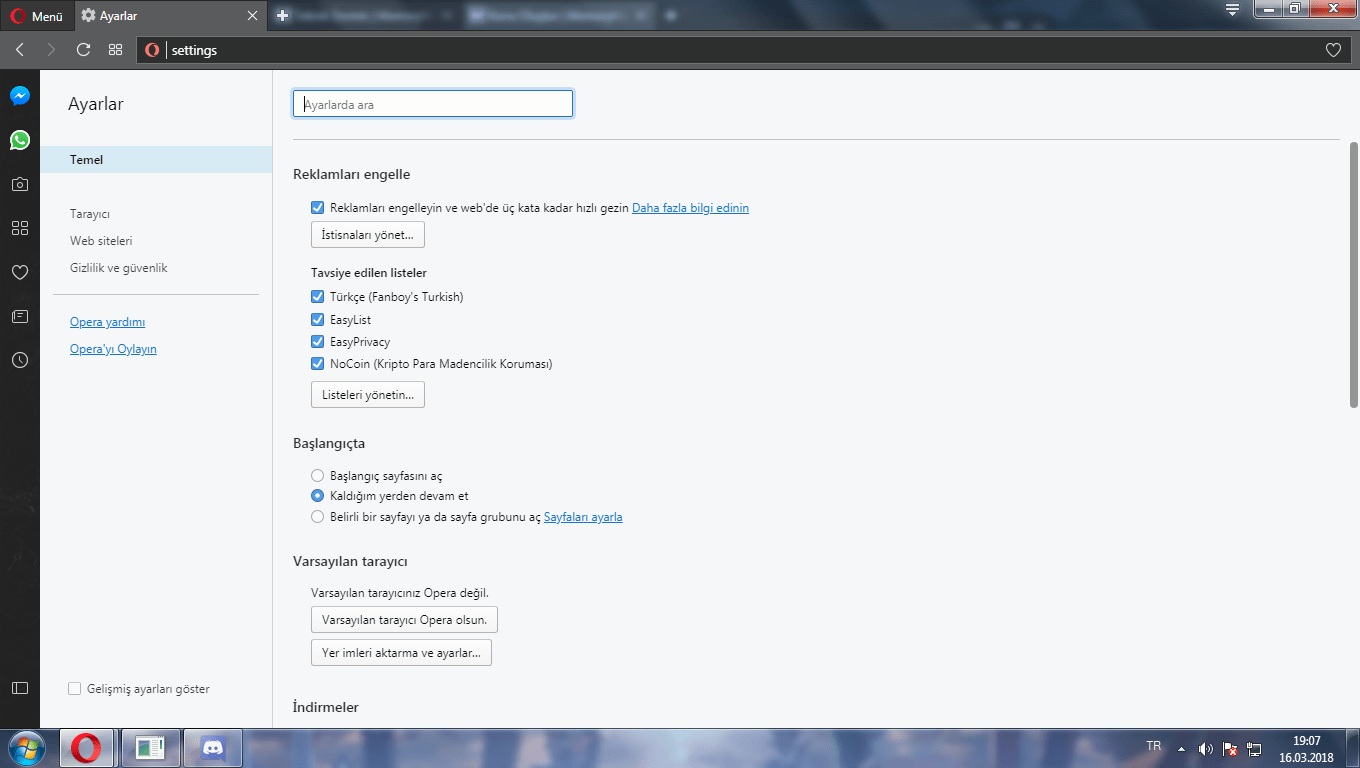Open the tab menu icon at top right
1360x768 pixels.
pyautogui.click(x=1233, y=10)
